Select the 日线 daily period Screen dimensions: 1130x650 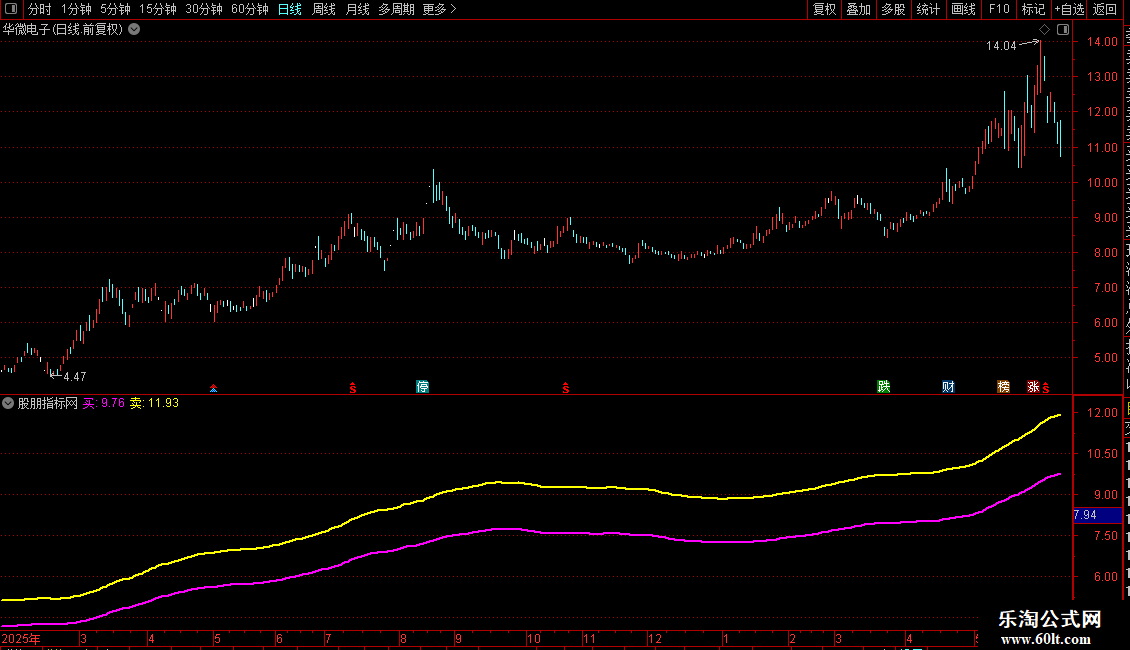(290, 9)
